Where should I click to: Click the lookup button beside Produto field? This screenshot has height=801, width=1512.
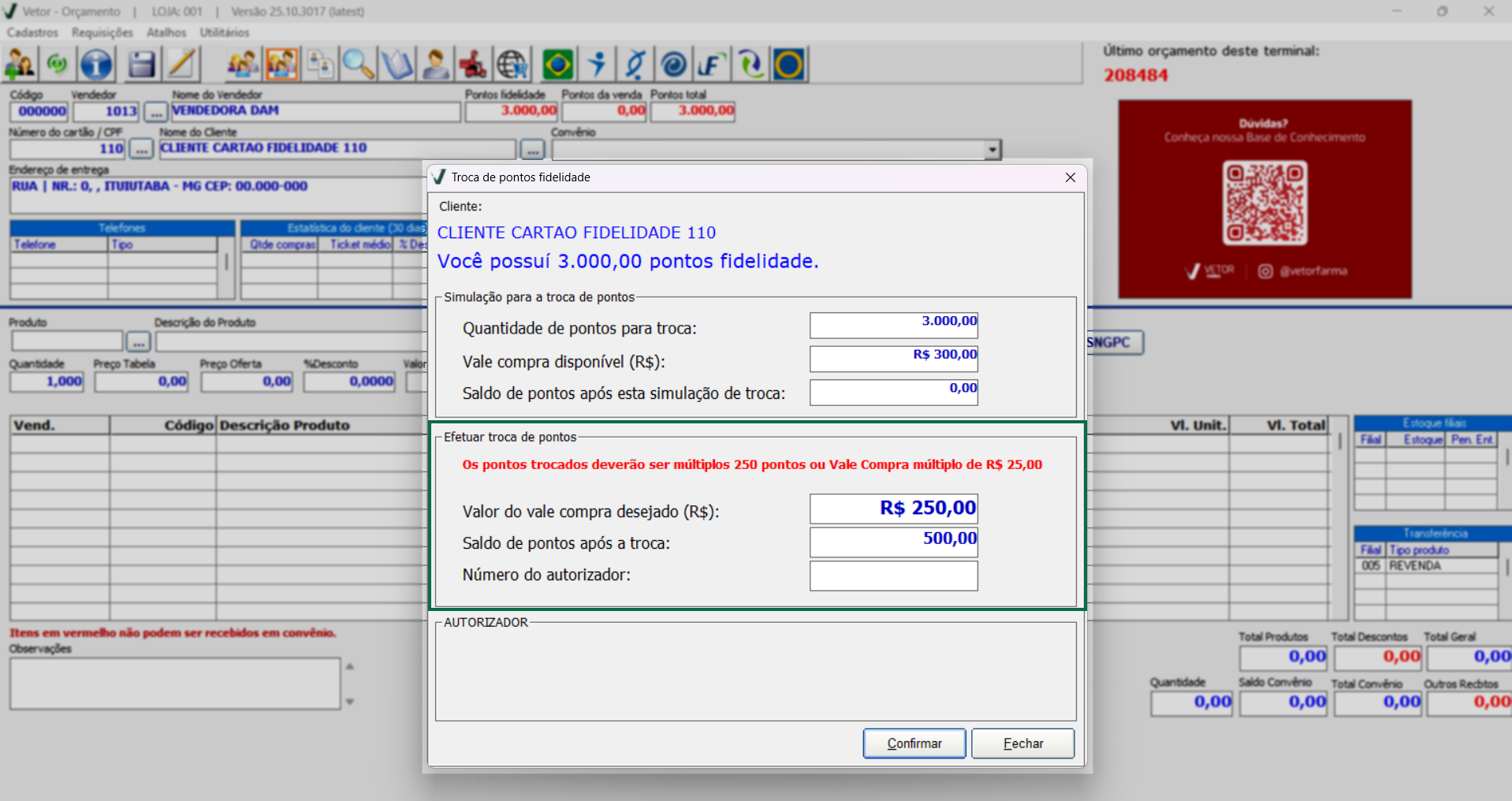coord(139,342)
